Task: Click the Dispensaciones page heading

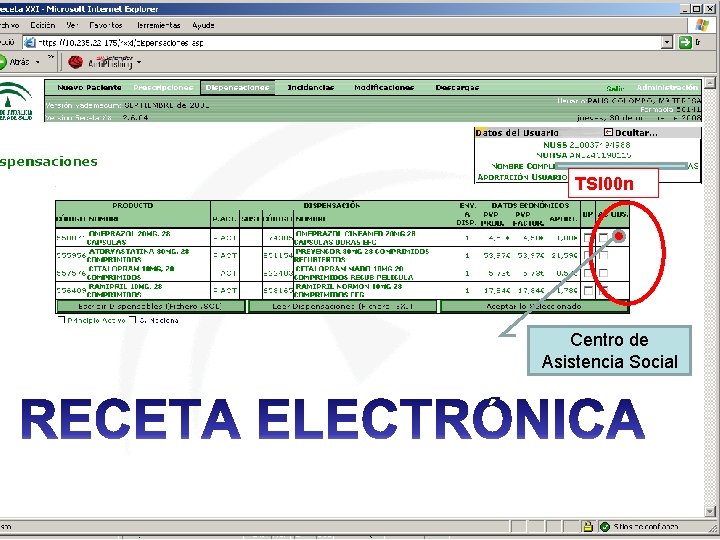Action: click(49, 162)
